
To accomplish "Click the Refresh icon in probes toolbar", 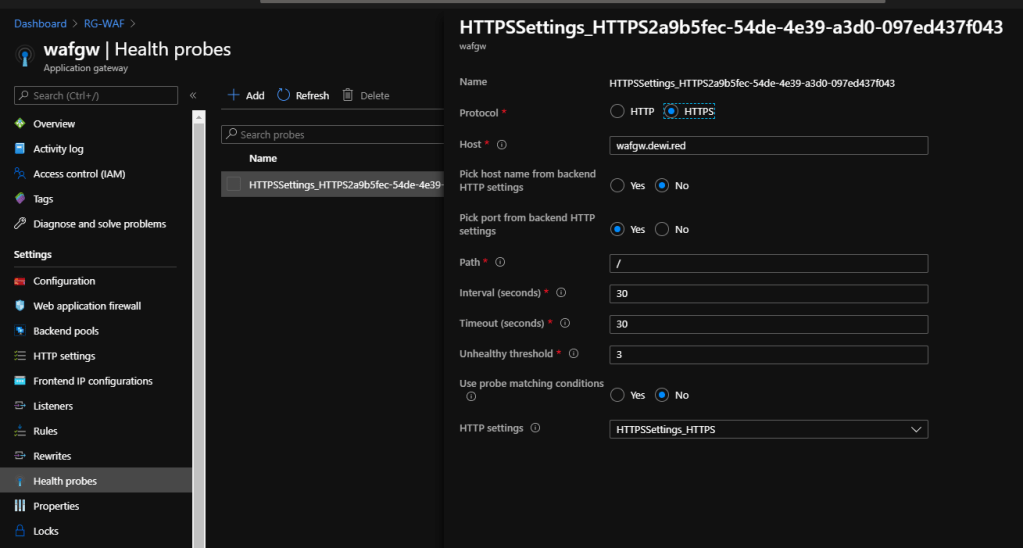I will click(x=284, y=95).
